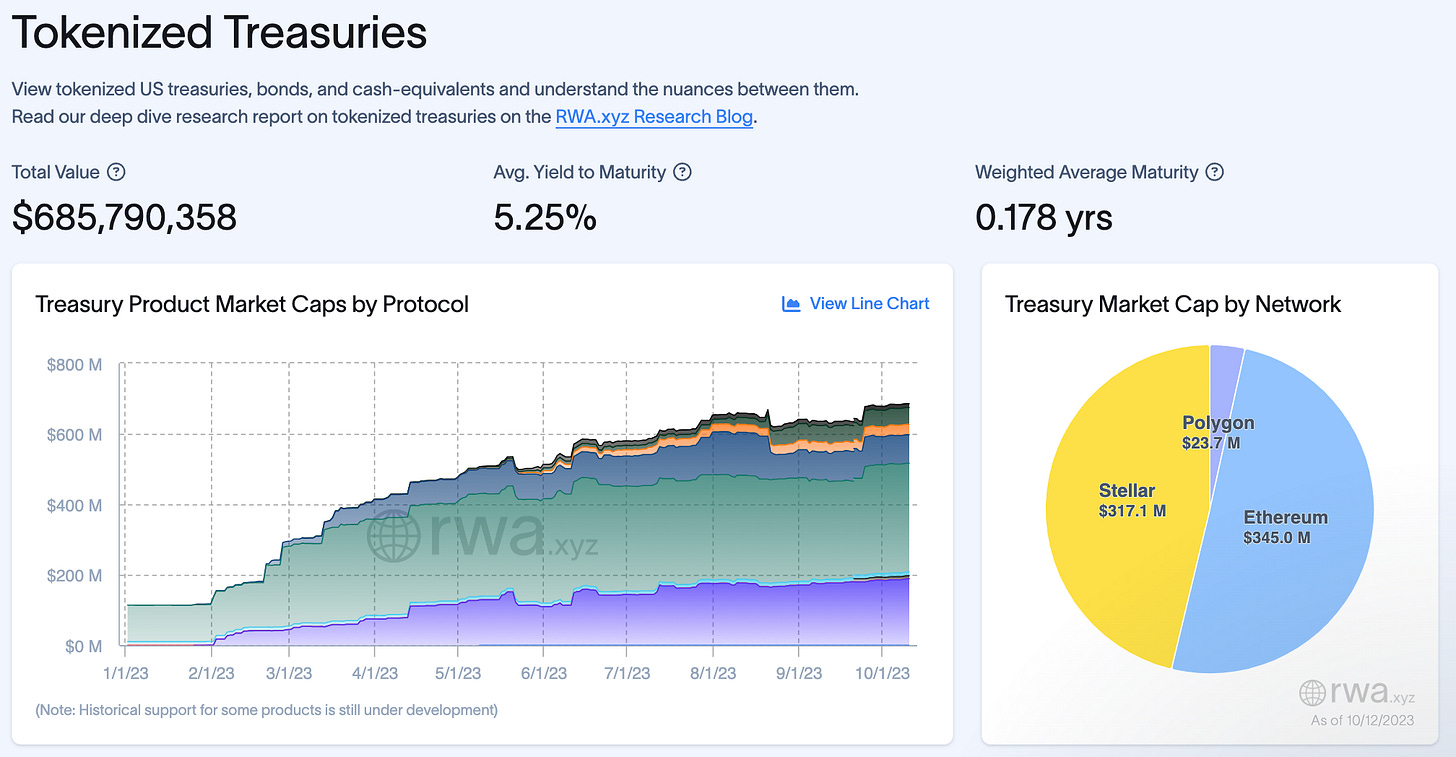Click the Tokenized Treasuries page heading
This screenshot has height=757, width=1456.
pyautogui.click(x=219, y=33)
